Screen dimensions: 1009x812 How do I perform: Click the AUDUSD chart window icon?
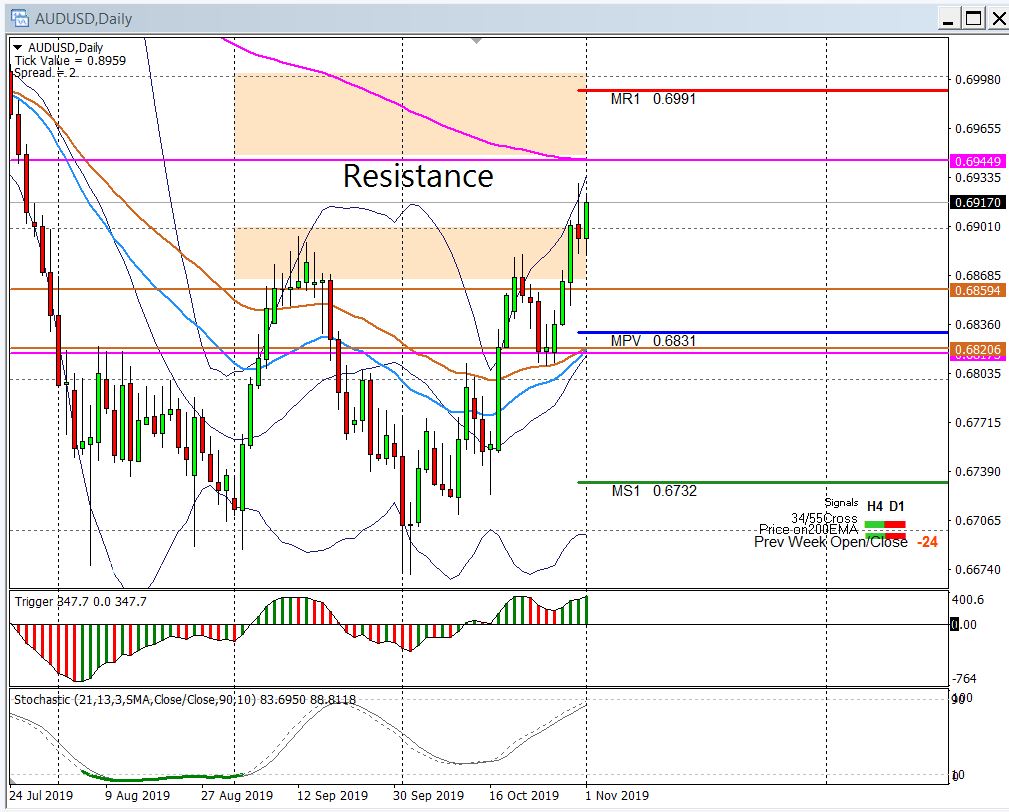18,18
